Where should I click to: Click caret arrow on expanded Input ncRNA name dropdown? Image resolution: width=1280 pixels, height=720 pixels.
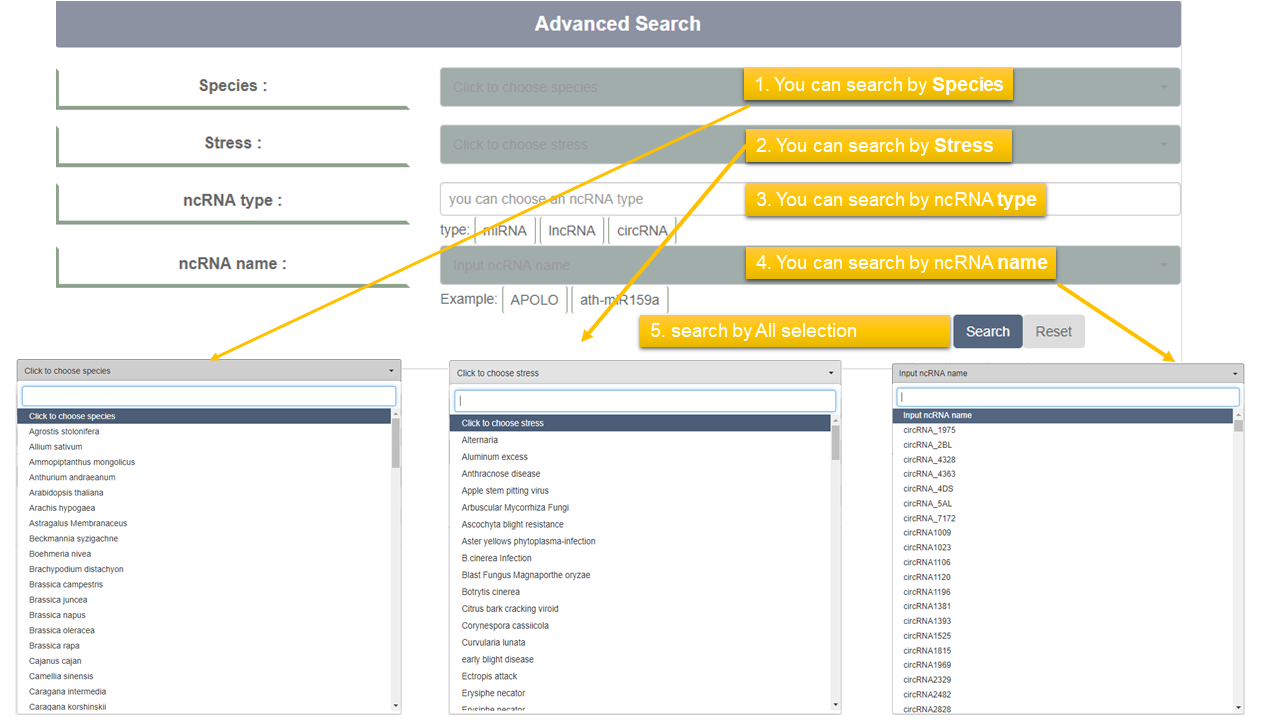[x=1235, y=374]
